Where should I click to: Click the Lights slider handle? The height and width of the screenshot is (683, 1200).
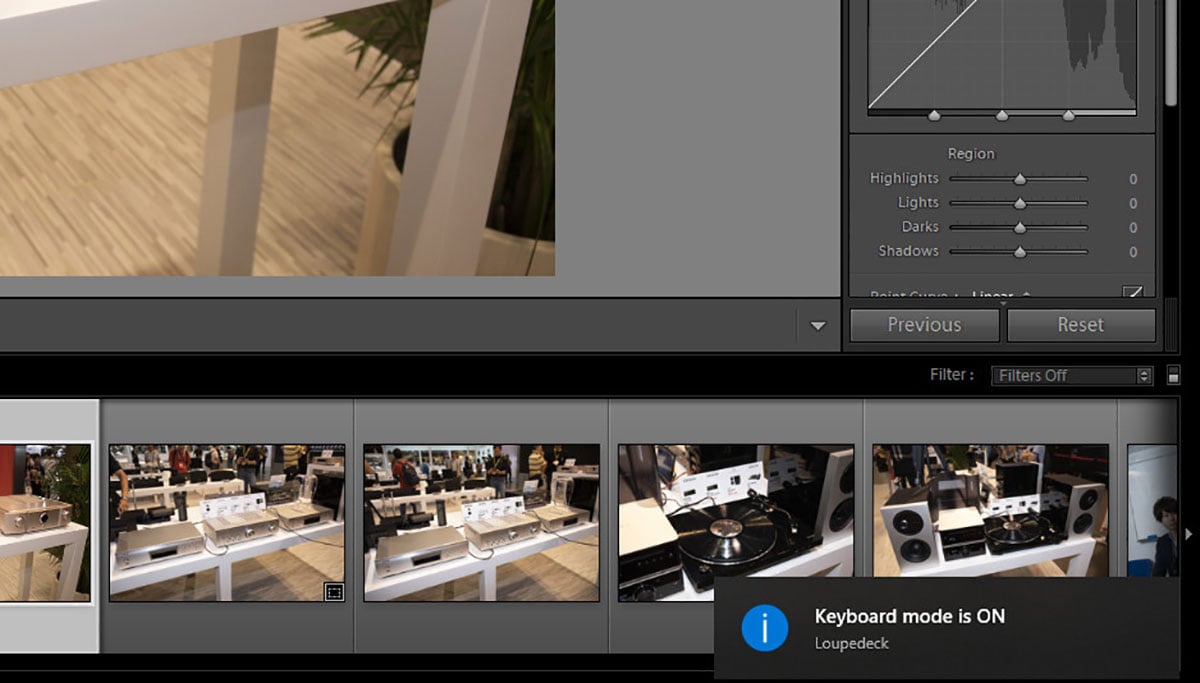(1020, 204)
